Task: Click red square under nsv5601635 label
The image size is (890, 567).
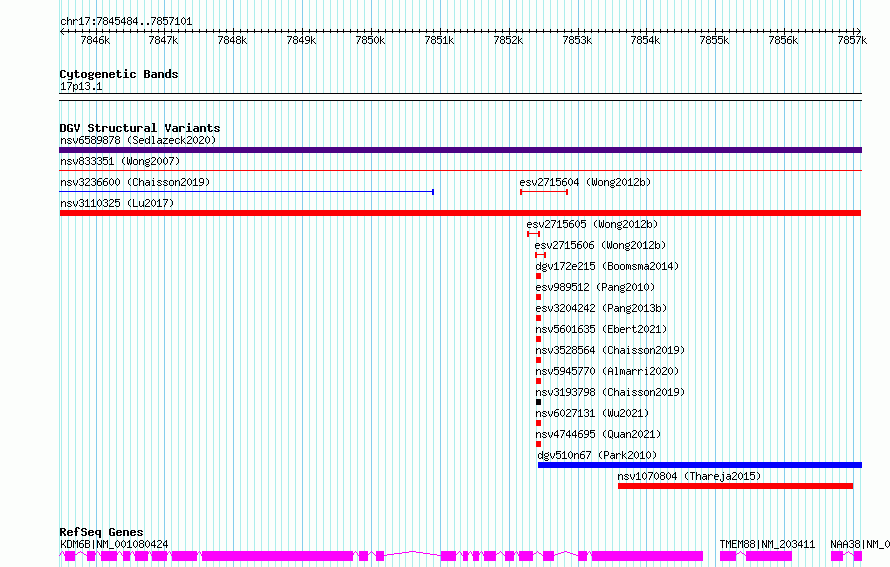Action: pyautogui.click(x=539, y=339)
